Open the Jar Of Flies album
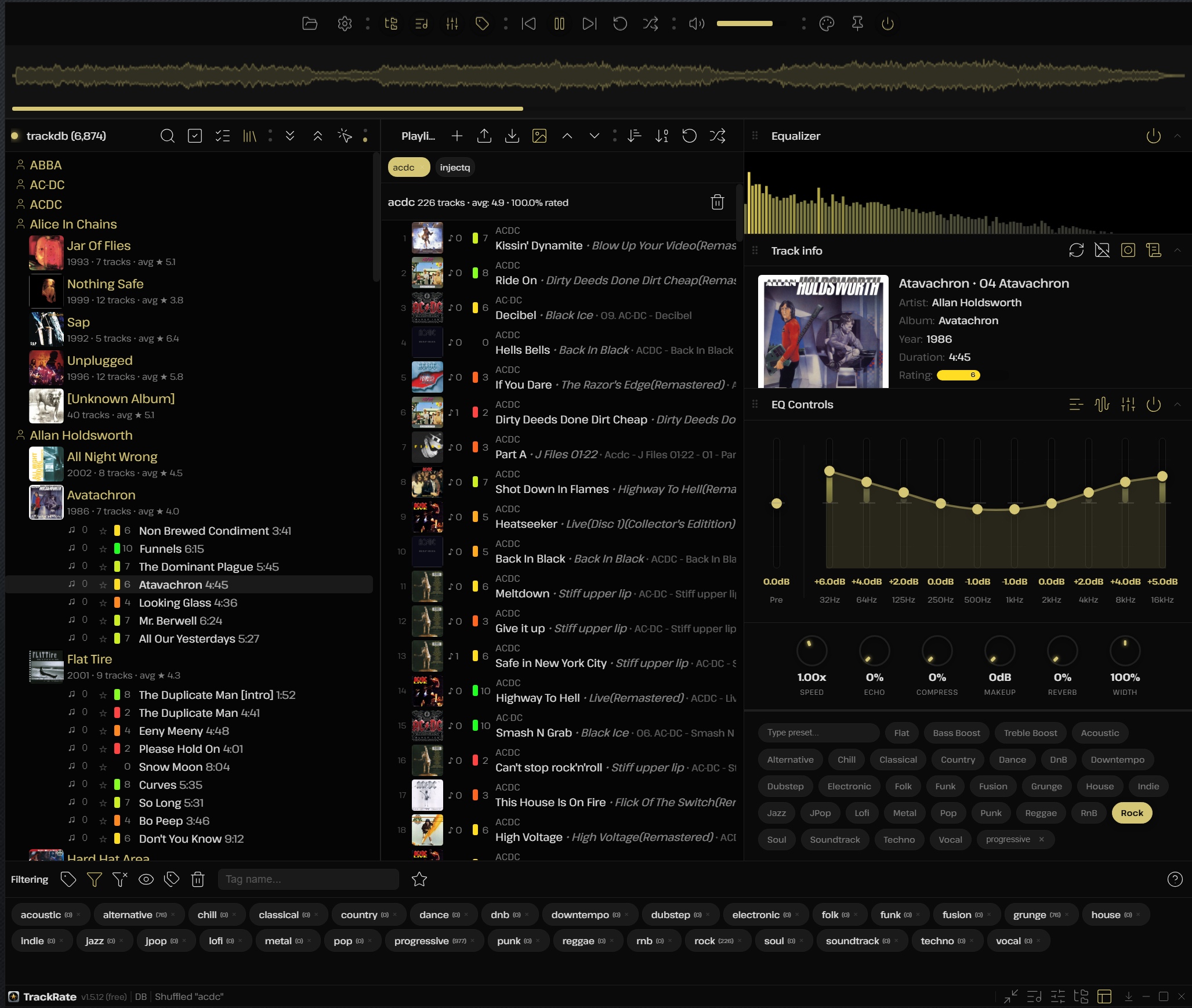 click(99, 246)
